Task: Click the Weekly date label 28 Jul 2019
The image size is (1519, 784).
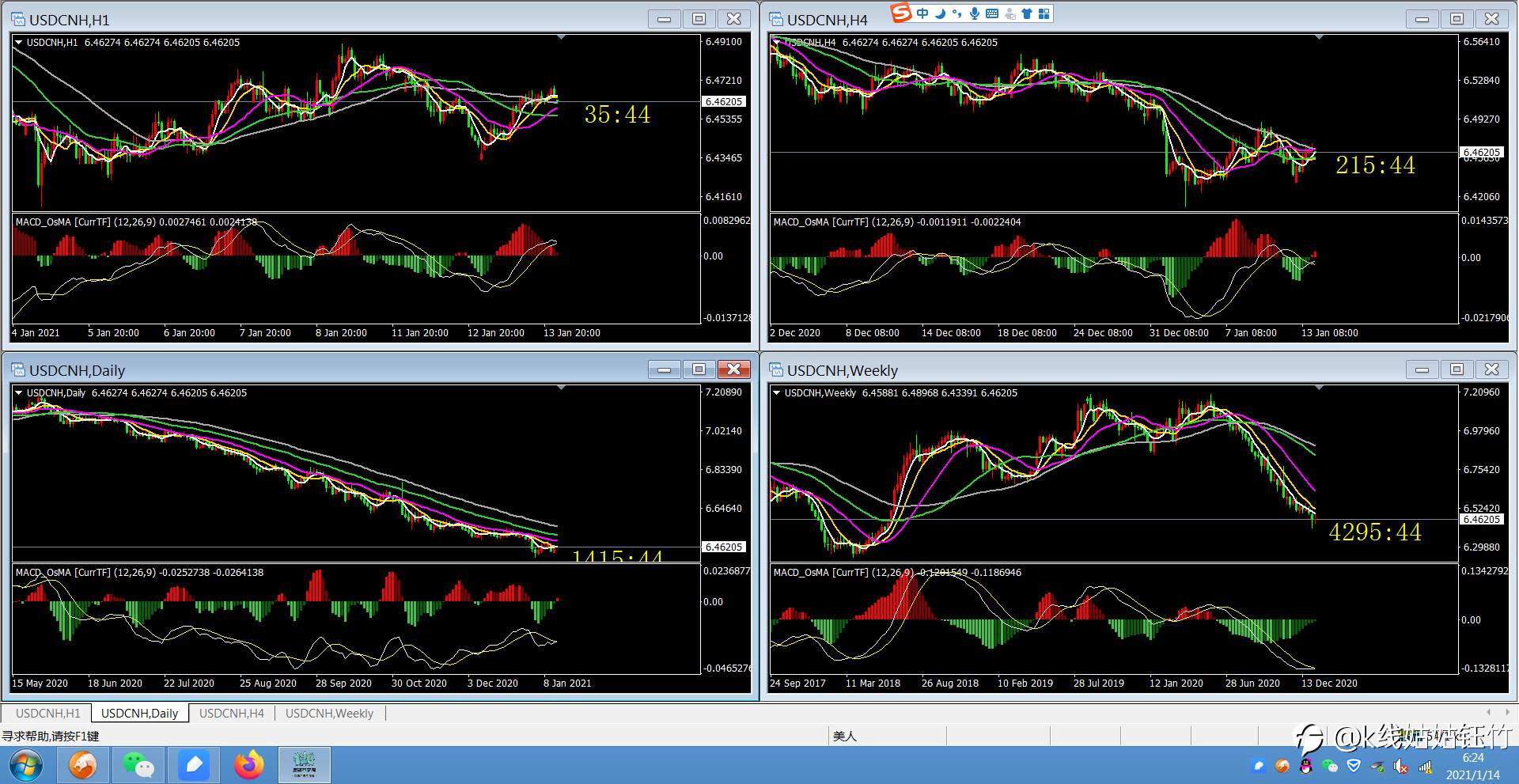Action: click(x=1098, y=683)
